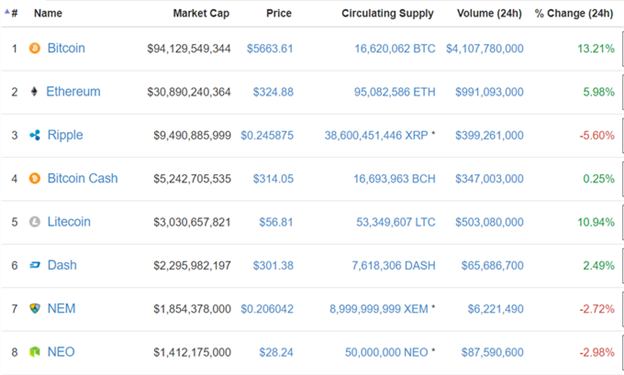The height and width of the screenshot is (375, 624).
Task: Click the Ethereum diamond logo icon
Action: coord(34,92)
